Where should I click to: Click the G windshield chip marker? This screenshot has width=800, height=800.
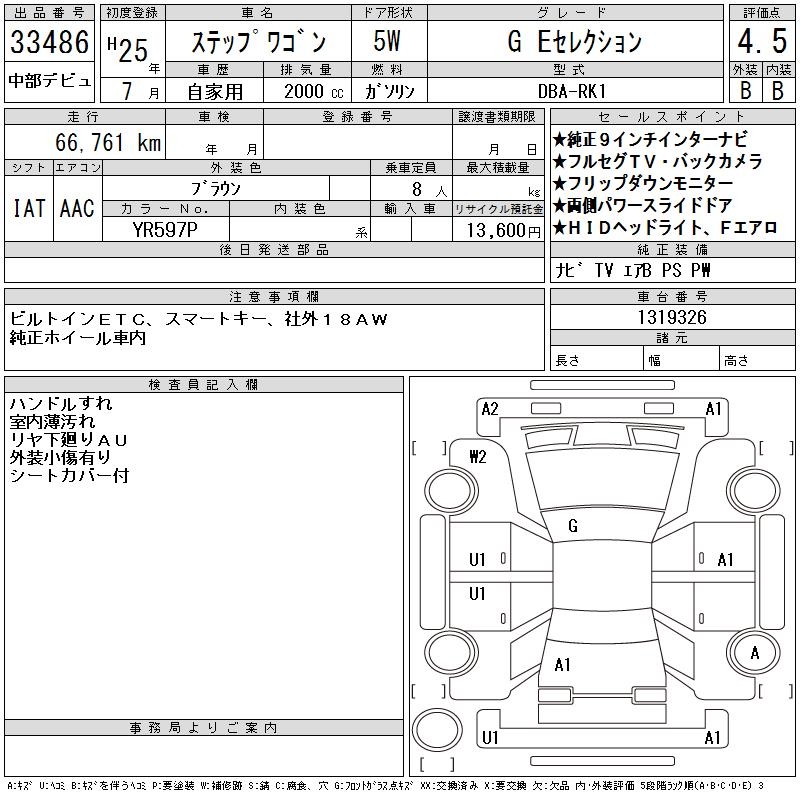(x=572, y=525)
